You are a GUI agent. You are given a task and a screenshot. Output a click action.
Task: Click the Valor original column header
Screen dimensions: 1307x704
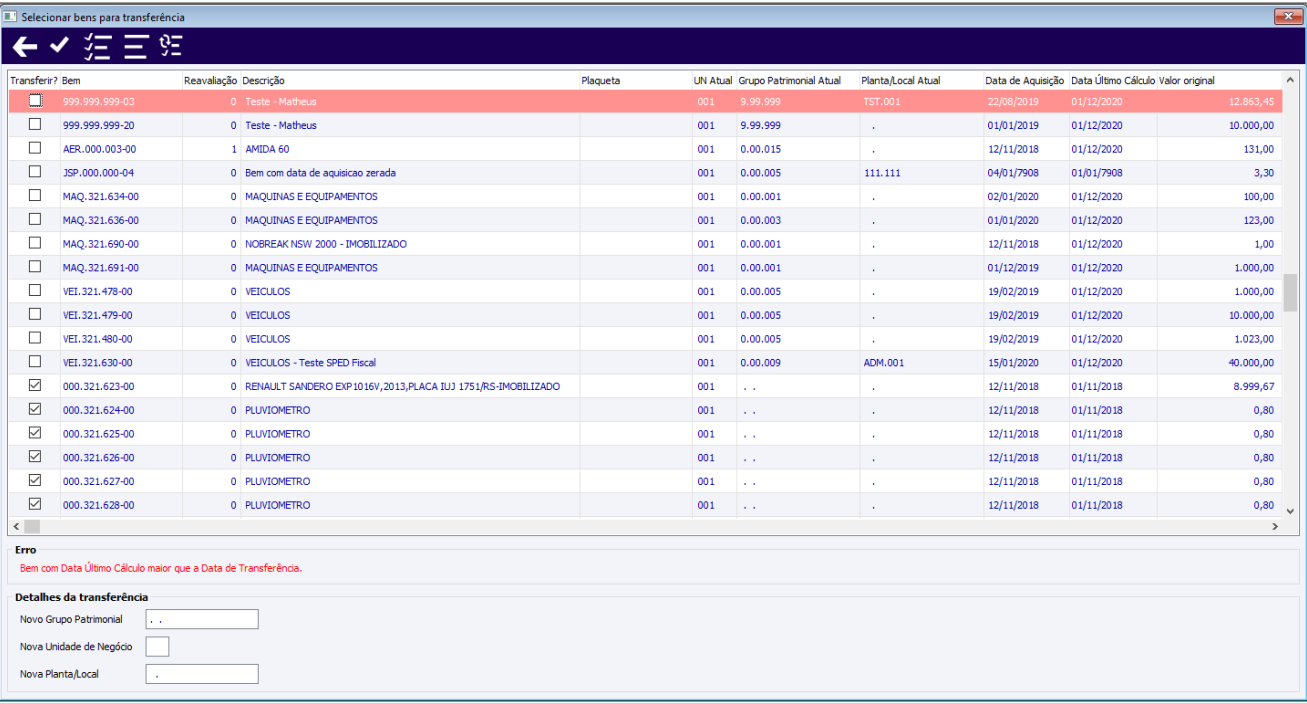pyautogui.click(x=1219, y=80)
